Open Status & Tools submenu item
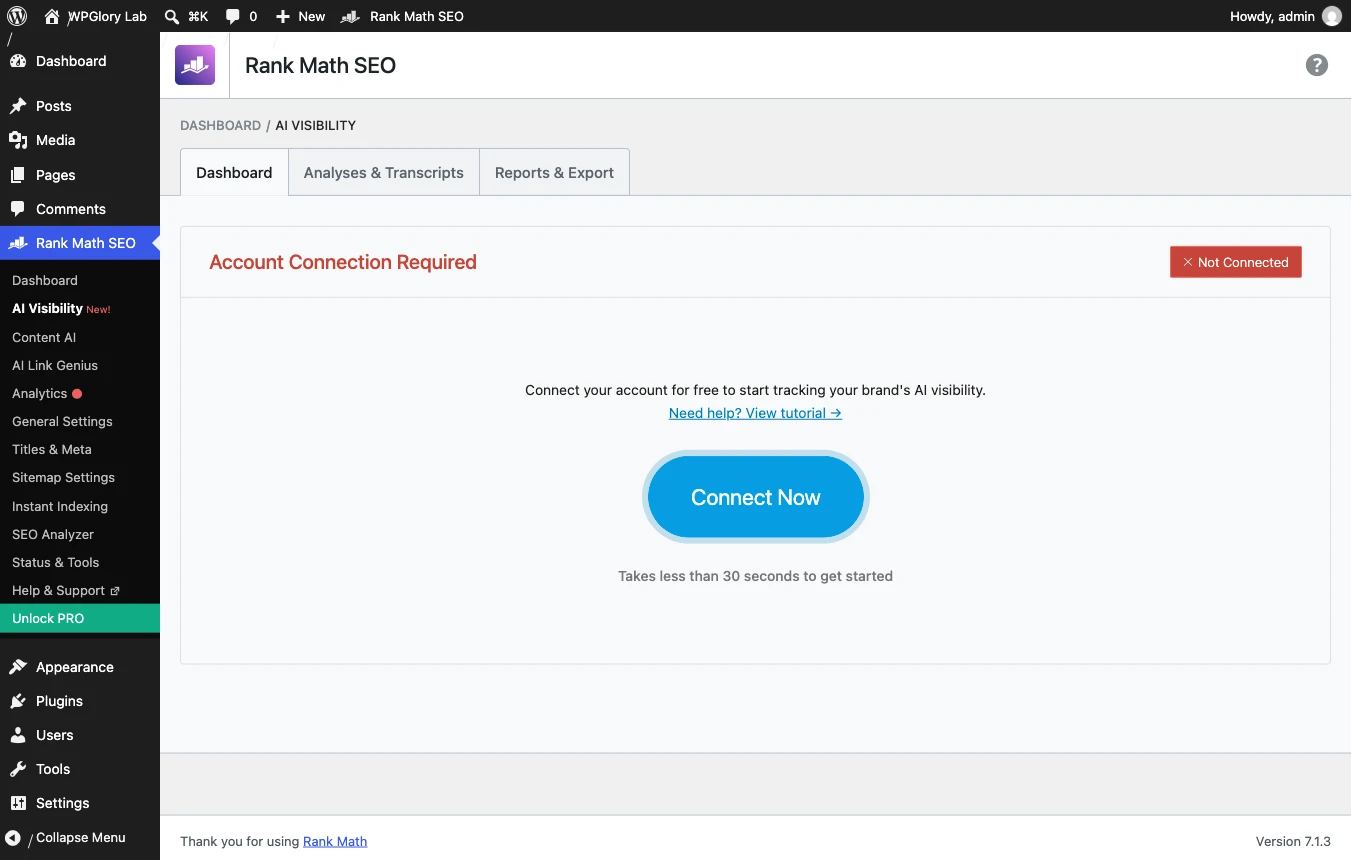The image size is (1366, 860). pos(80,562)
